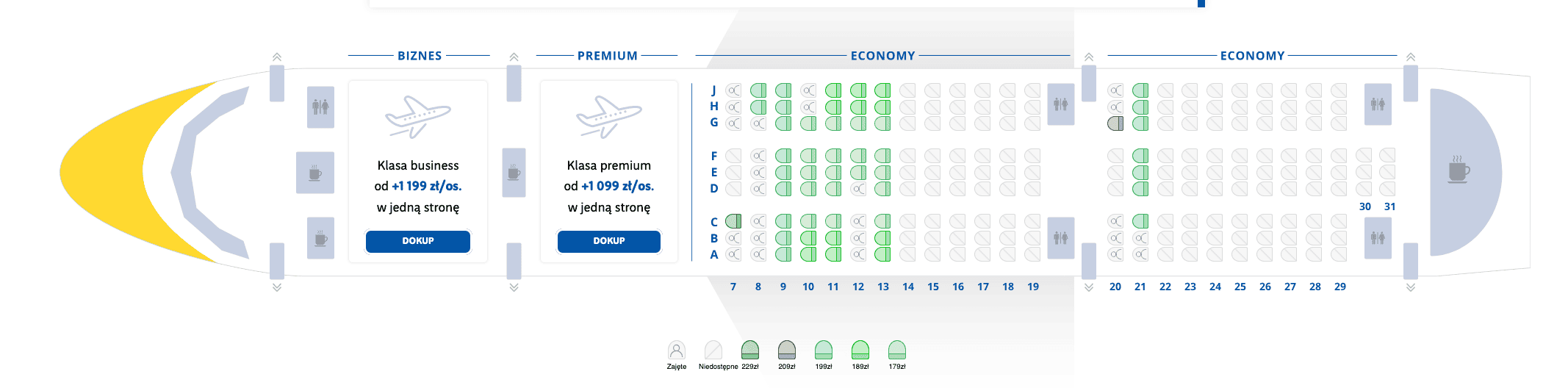Click the Zajęte occupied seat legend icon
Viewport: 1568px width, 388px height.
coord(676,350)
